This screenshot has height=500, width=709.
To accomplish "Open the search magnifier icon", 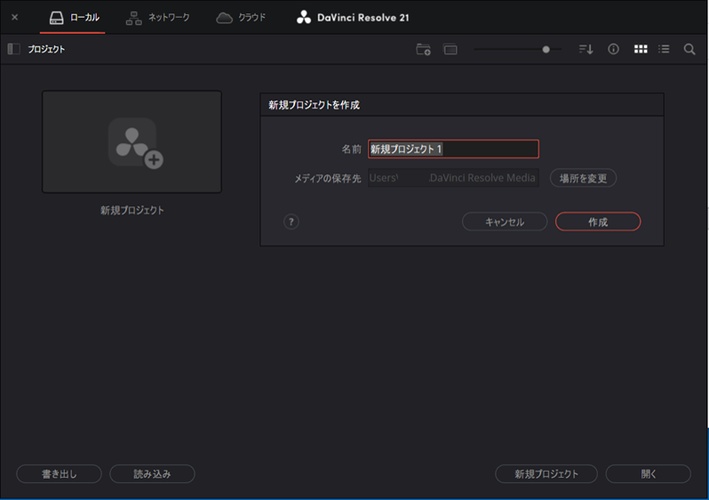I will (x=689, y=49).
